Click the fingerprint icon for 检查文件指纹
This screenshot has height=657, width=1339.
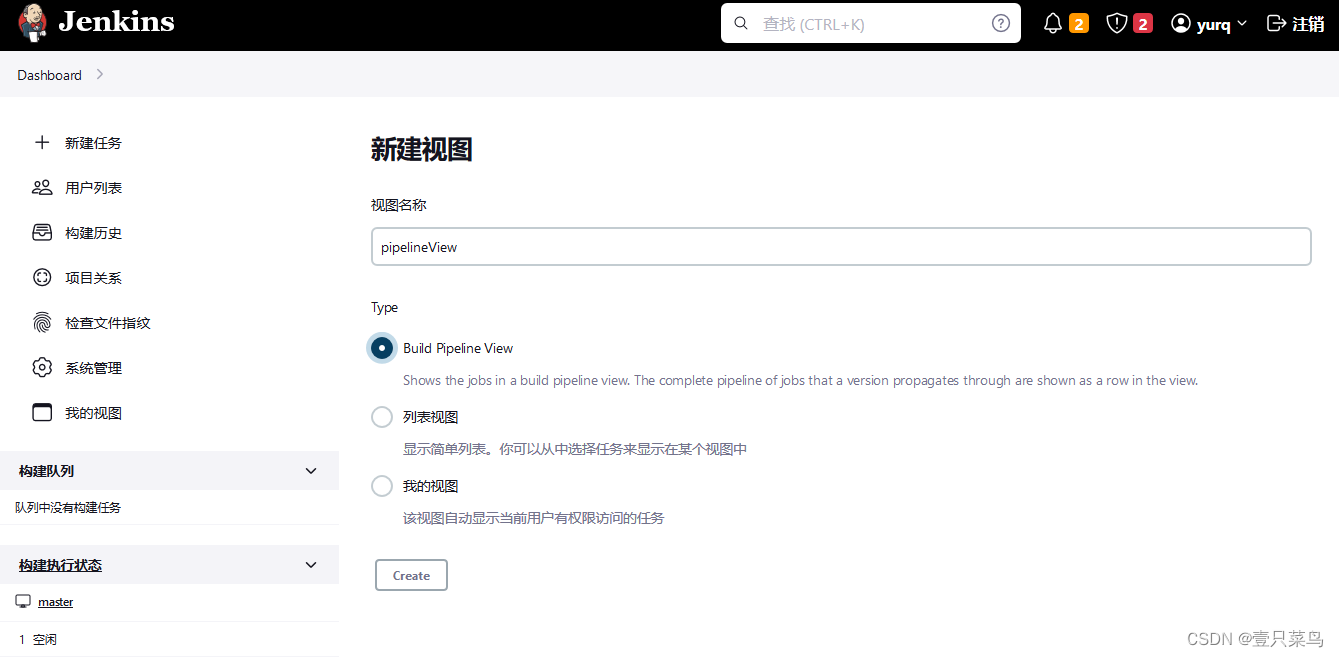42,322
